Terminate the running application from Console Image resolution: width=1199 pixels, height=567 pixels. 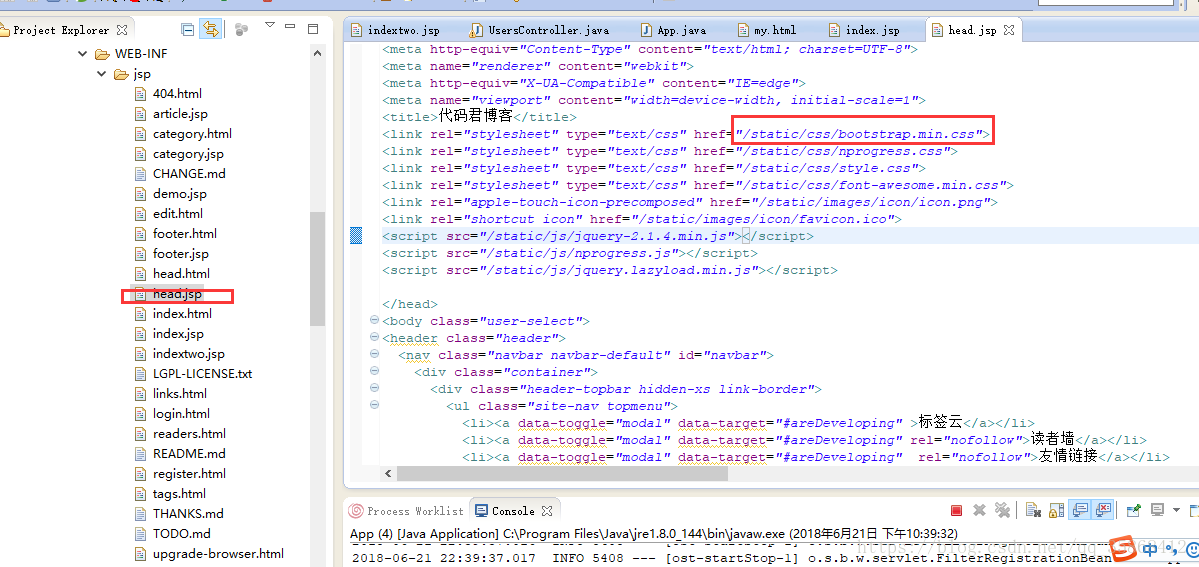point(956,510)
